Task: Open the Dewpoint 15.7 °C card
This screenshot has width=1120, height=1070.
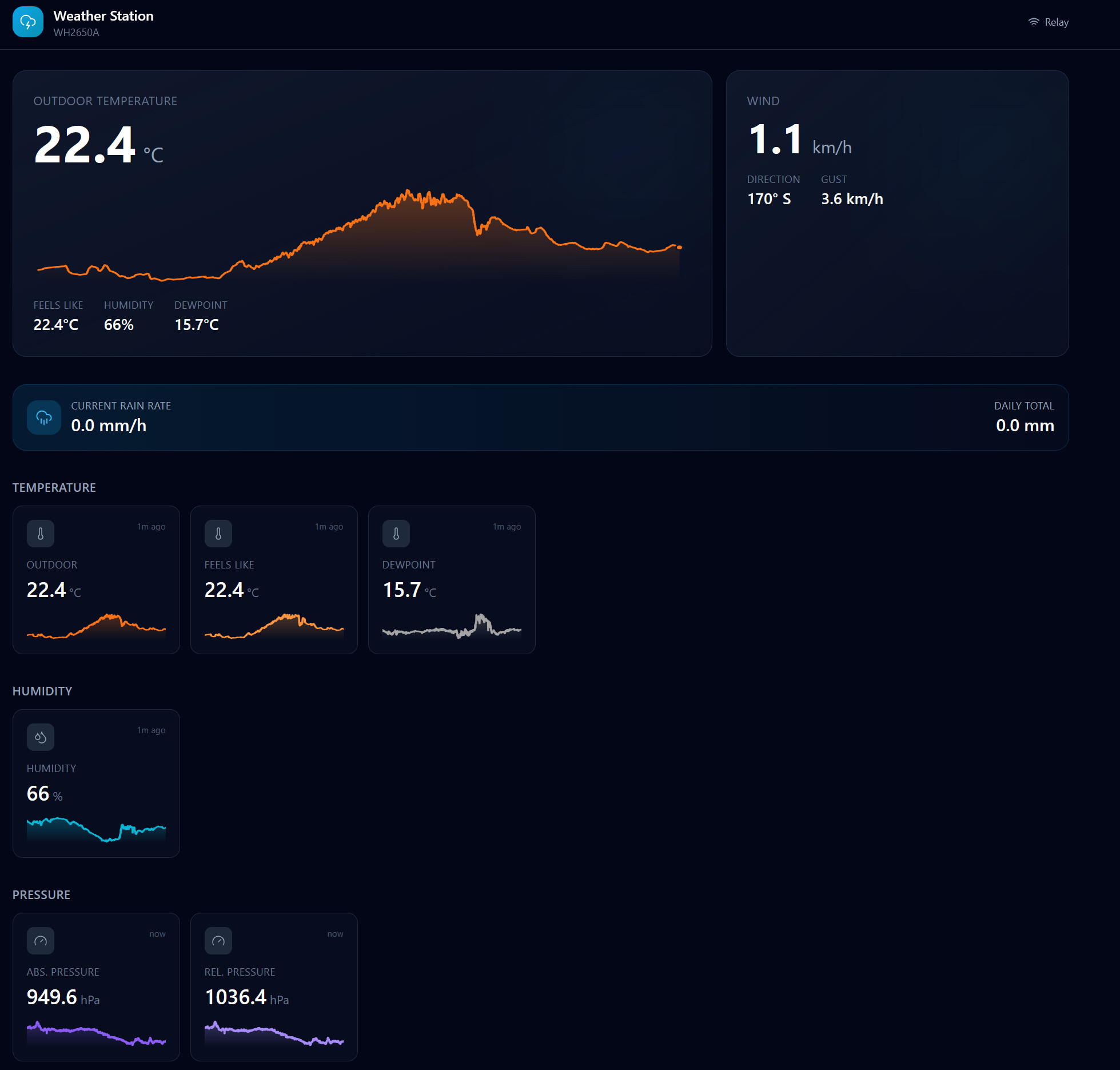Action: click(x=452, y=580)
